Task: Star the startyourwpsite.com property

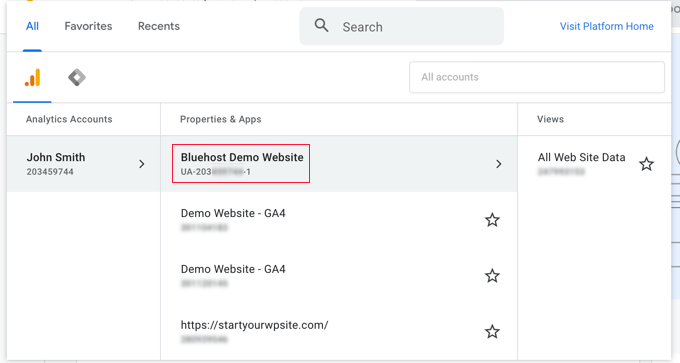Action: [x=492, y=332]
